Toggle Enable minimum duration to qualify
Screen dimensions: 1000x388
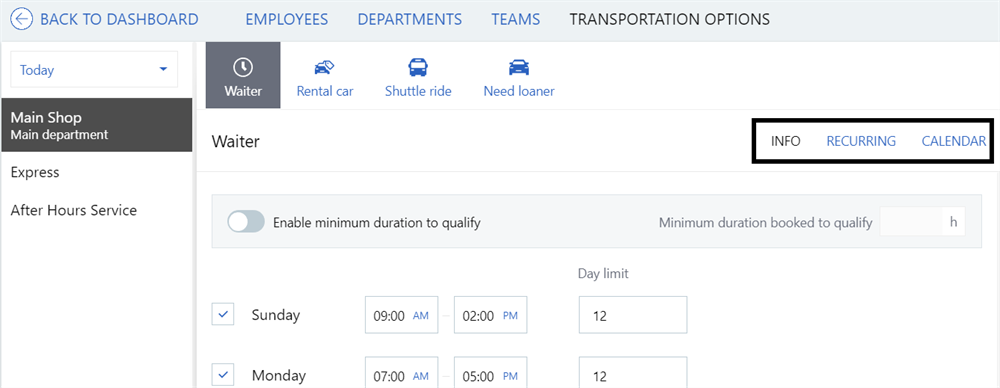click(x=246, y=222)
